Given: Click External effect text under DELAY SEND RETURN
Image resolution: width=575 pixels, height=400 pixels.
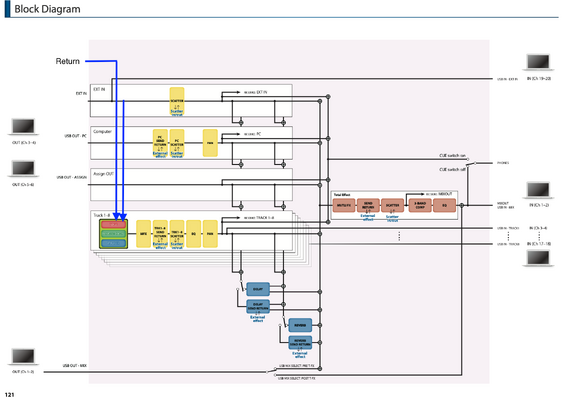Looking at the screenshot, I should point(258,319).
